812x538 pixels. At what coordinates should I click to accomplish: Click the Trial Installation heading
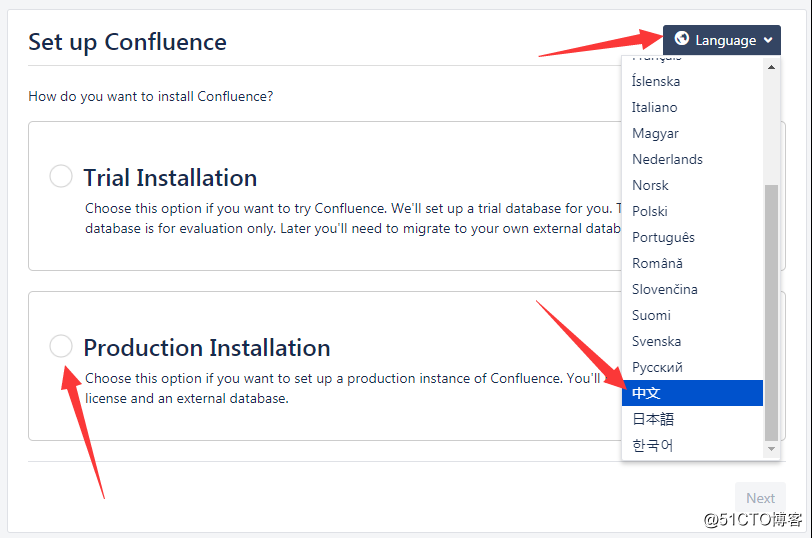pyautogui.click(x=170, y=178)
